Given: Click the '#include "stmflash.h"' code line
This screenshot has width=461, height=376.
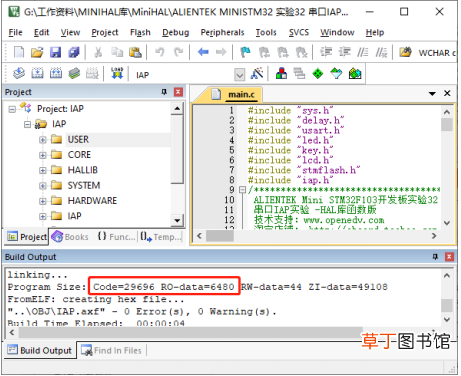Looking at the screenshot, I should click(x=304, y=170).
